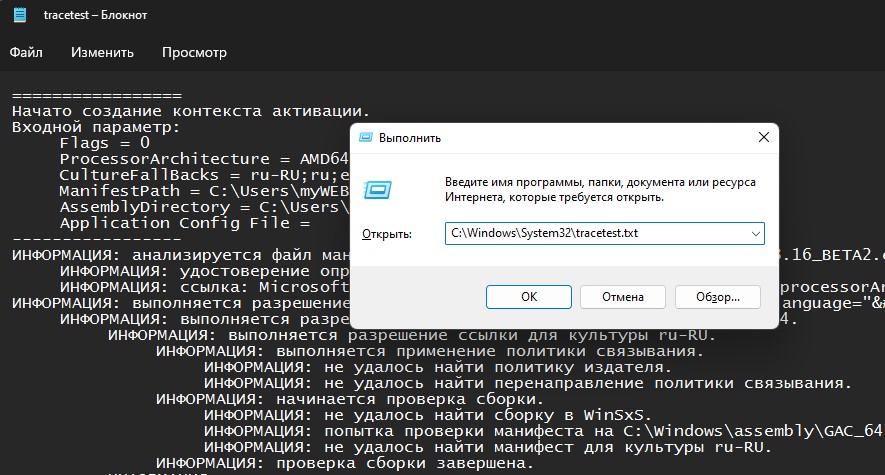The image size is (885, 475).
Task: Click line 'выполняется применение политики связывания.'
Action: coord(430,351)
